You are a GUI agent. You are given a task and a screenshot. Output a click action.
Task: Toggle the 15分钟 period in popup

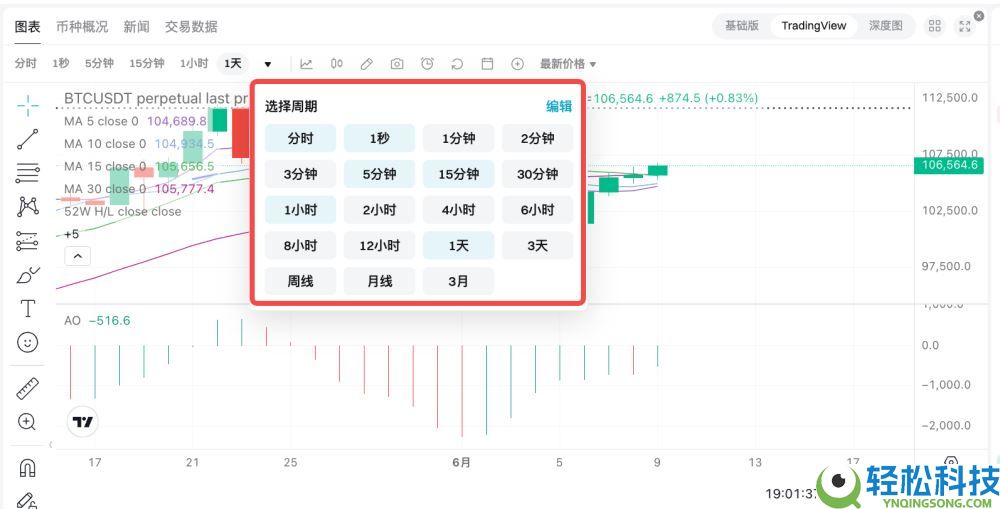459,174
